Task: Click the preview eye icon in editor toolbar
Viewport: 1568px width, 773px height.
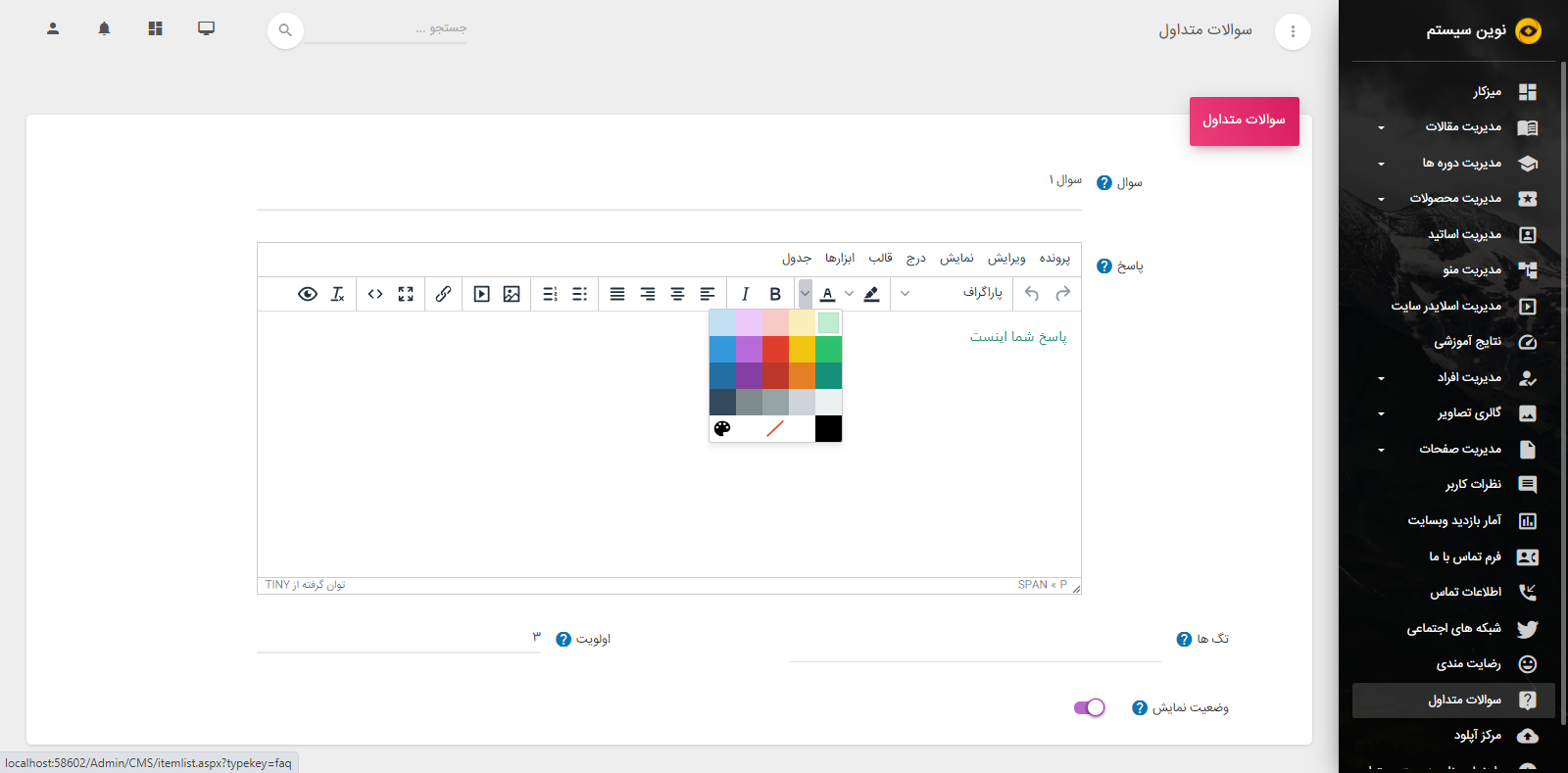Action: [x=308, y=294]
